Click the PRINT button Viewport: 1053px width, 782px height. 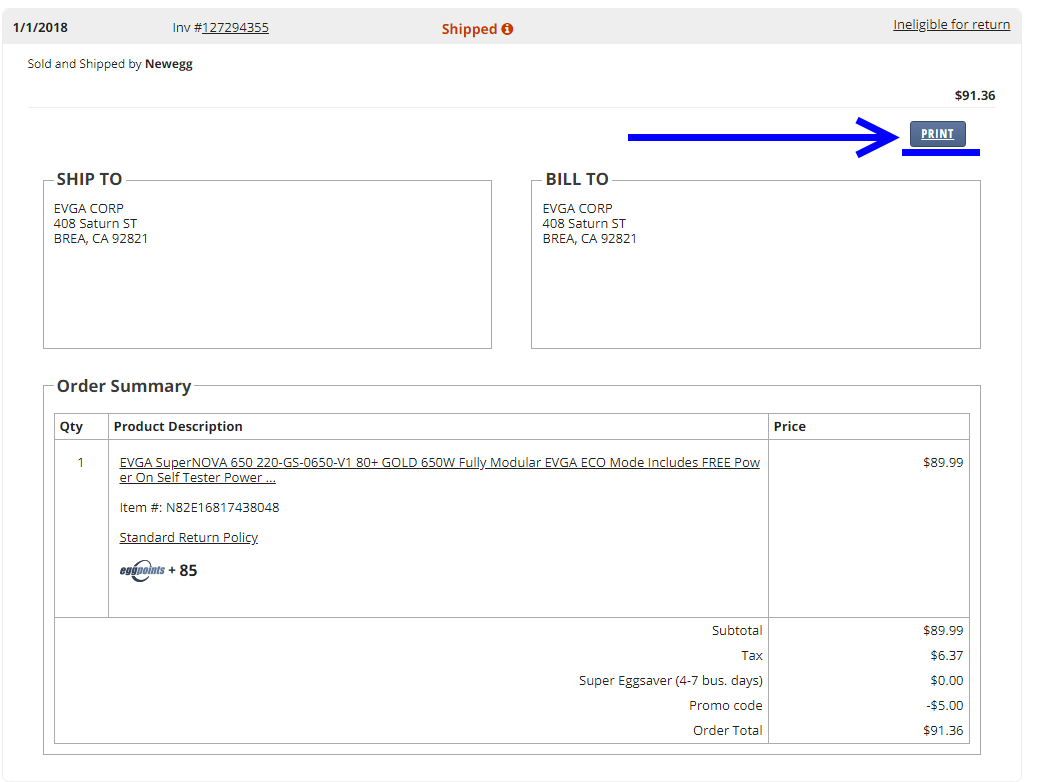937,134
